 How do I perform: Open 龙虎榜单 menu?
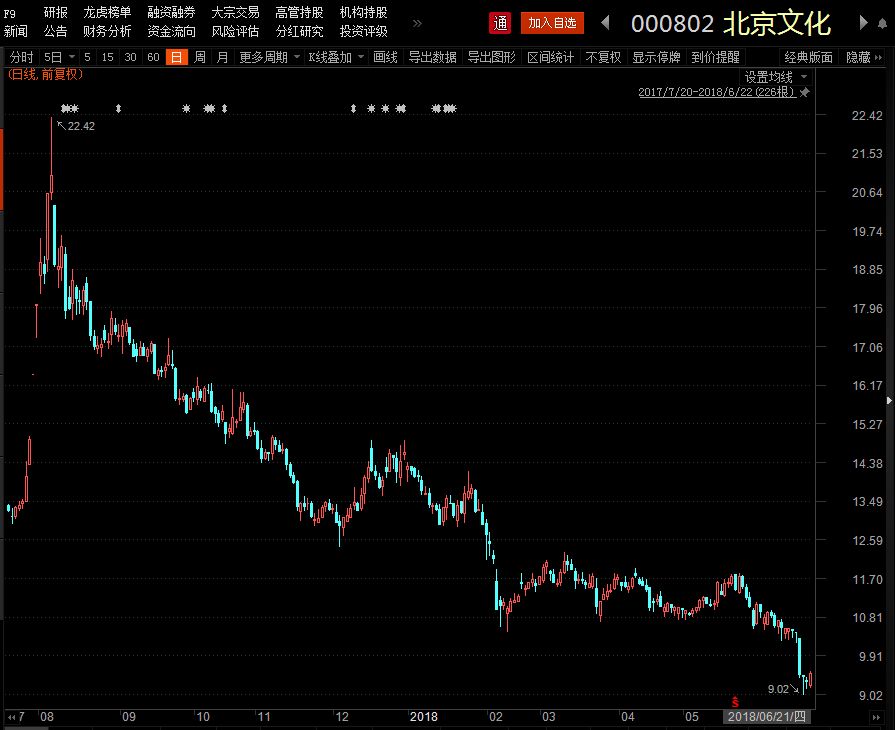107,12
